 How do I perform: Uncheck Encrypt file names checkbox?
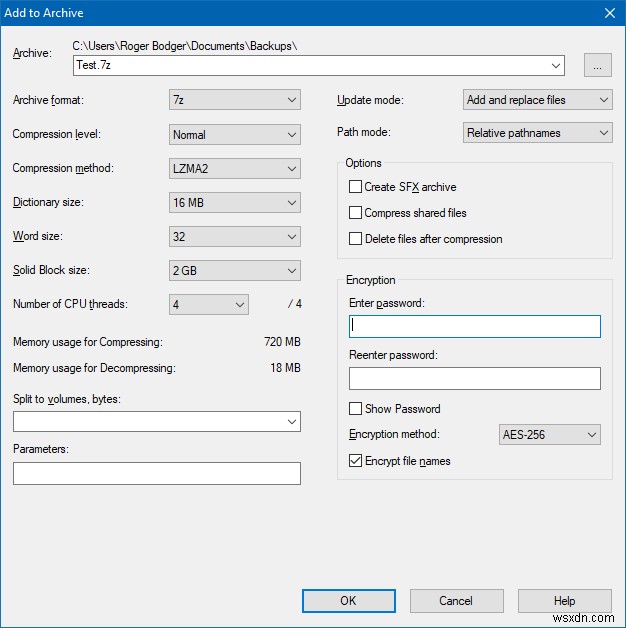(355, 461)
